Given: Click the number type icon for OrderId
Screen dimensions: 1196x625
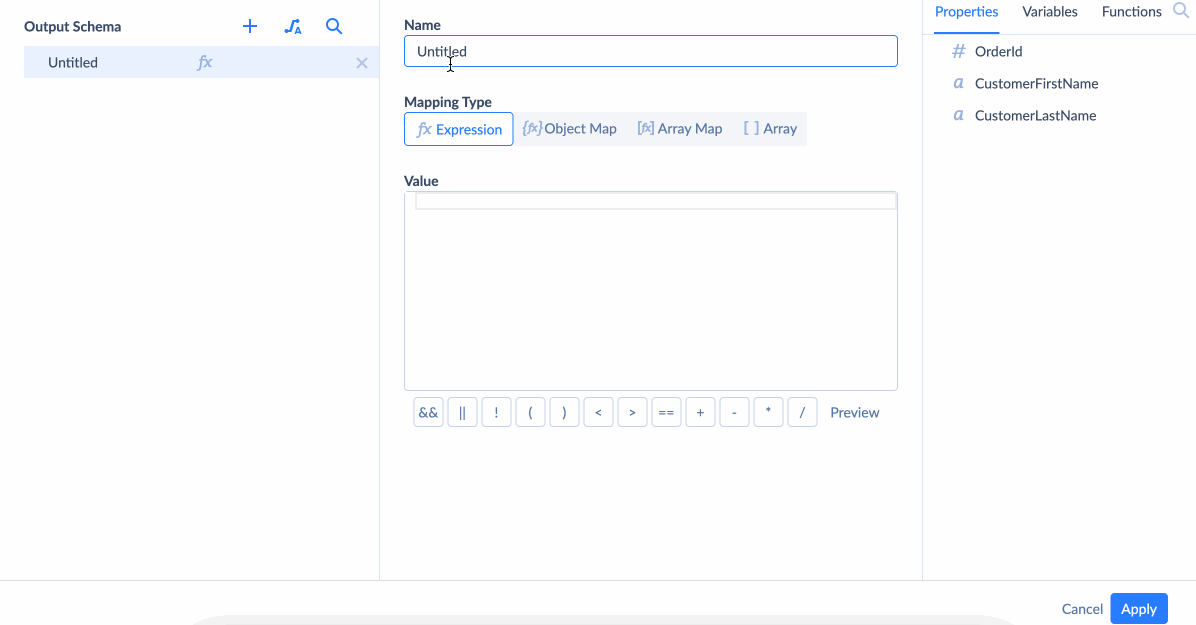Looking at the screenshot, I should (x=959, y=51).
